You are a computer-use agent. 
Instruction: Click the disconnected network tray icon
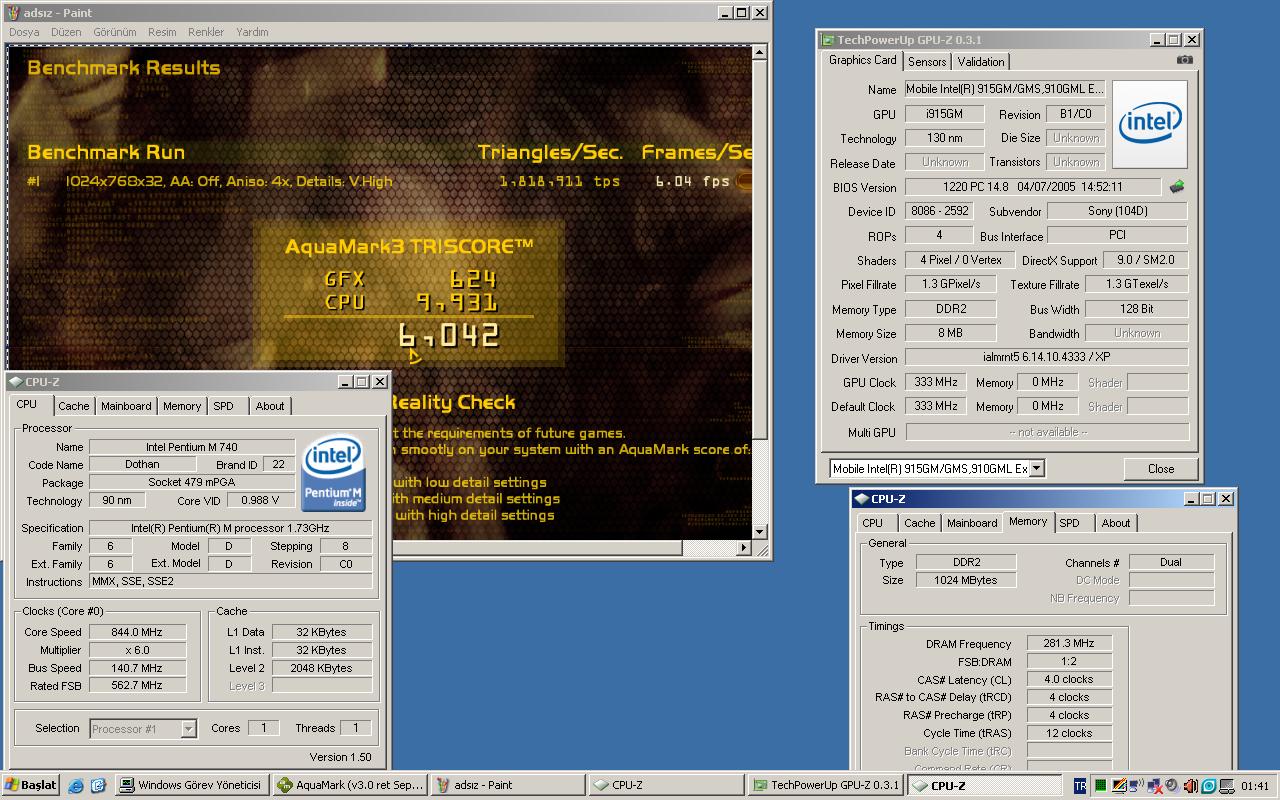[1155, 787]
